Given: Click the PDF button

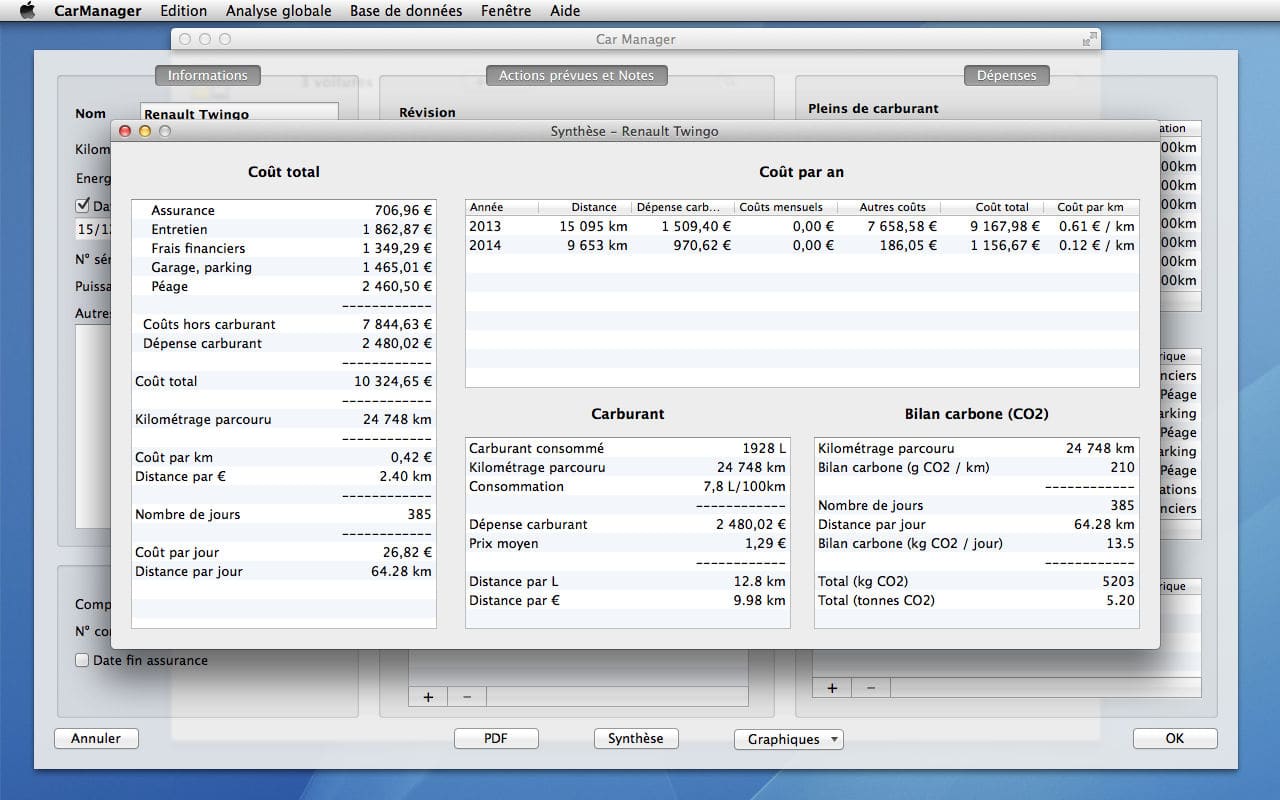Looking at the screenshot, I should point(496,738).
